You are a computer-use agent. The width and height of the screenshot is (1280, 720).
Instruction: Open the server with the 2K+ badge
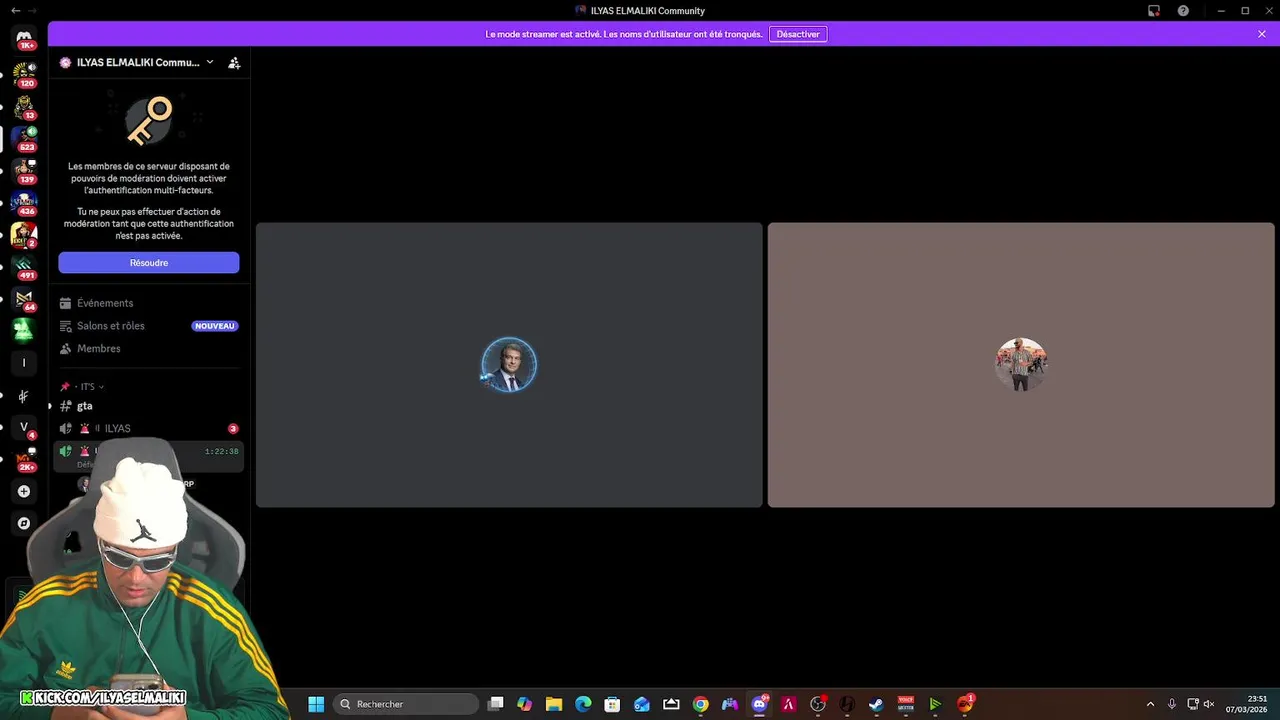24,459
